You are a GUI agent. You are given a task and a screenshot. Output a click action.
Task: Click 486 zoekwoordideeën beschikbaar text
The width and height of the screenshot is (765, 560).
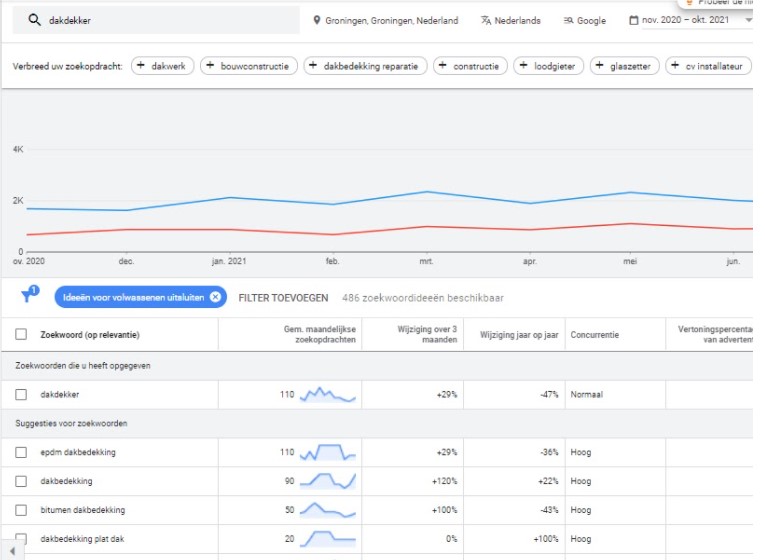click(x=423, y=298)
